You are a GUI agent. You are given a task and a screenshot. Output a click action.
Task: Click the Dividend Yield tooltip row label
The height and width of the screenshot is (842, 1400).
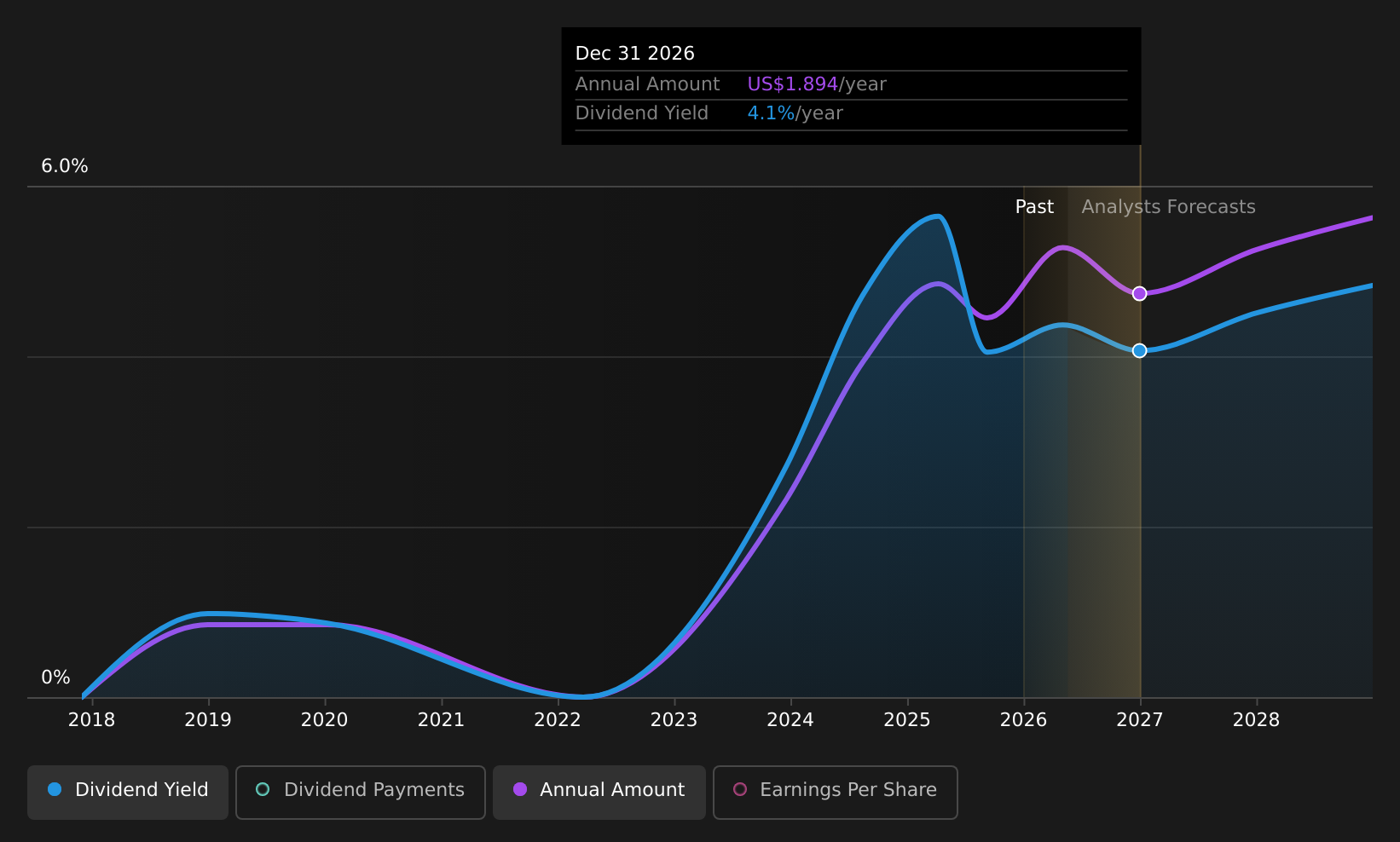coord(642,113)
